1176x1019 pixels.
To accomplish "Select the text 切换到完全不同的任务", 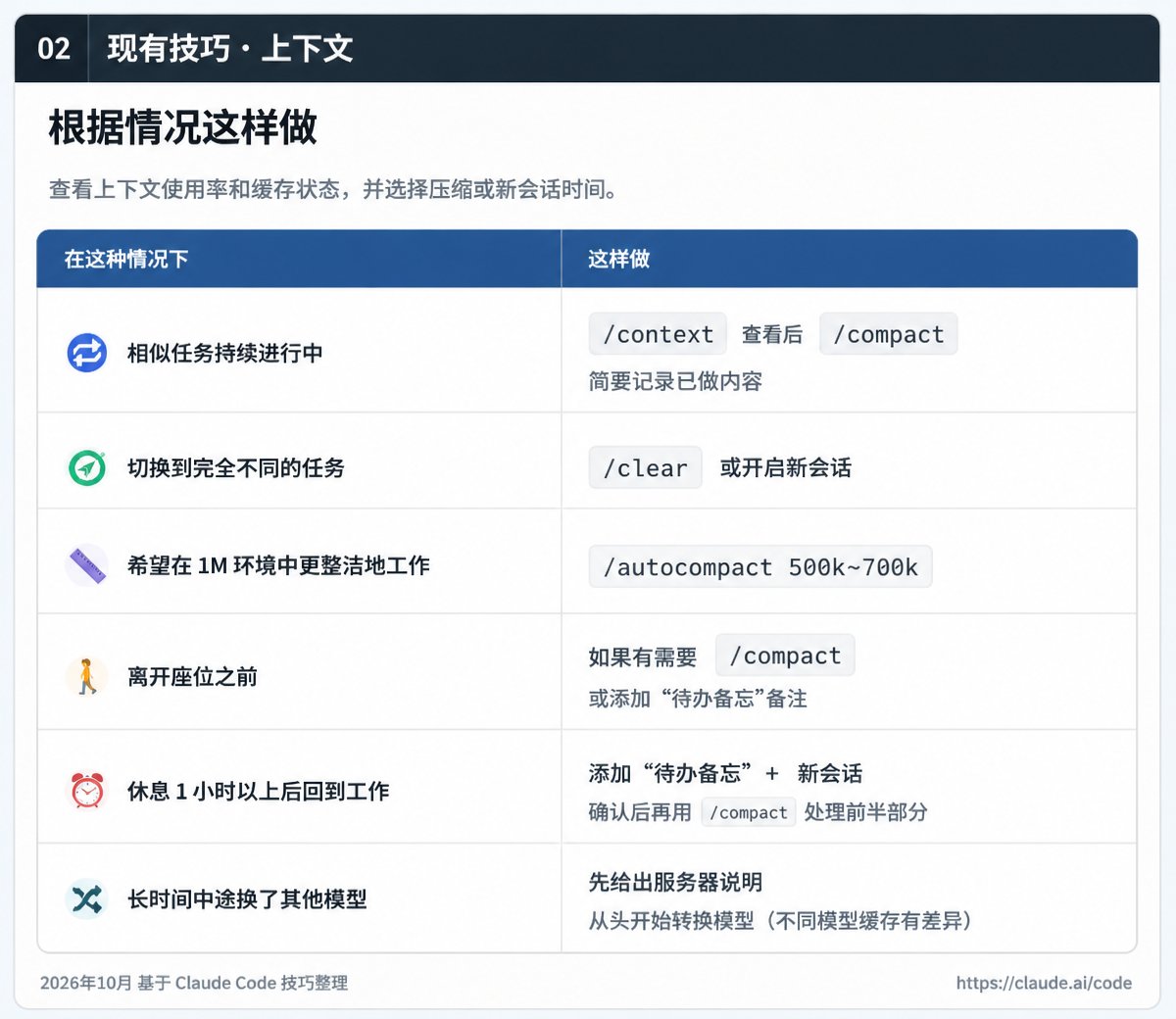I will pos(235,468).
